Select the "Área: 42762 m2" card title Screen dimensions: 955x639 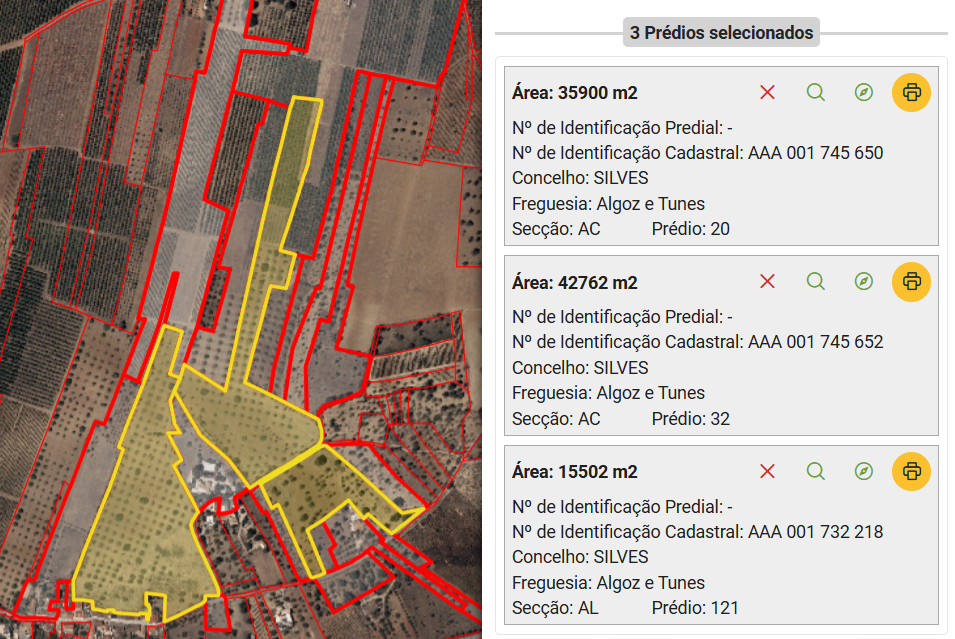click(x=574, y=282)
